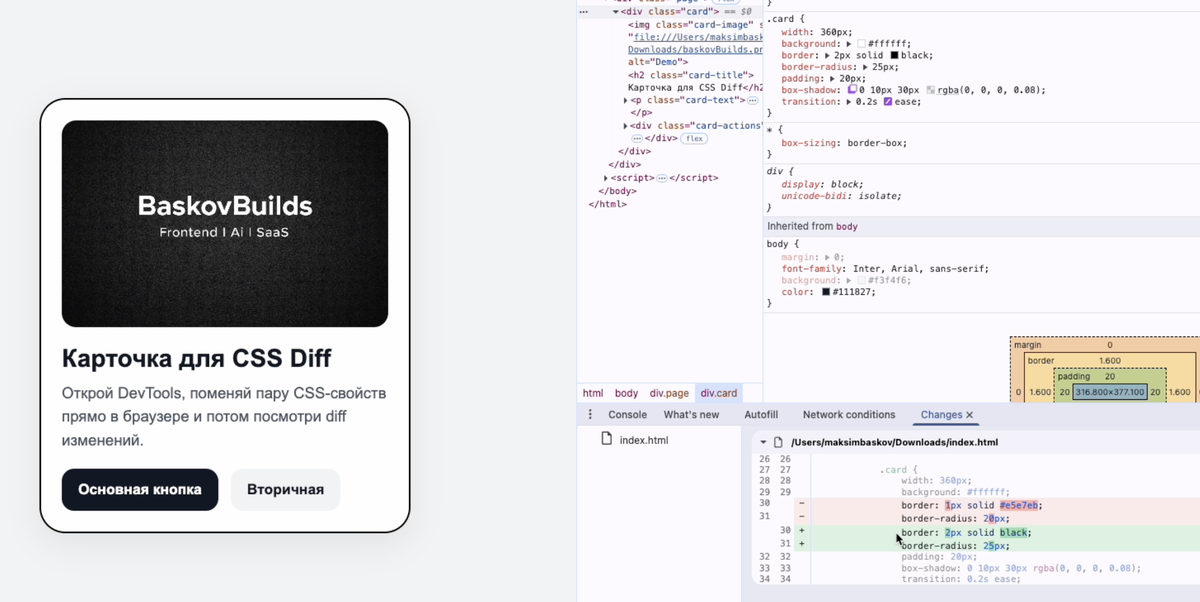This screenshot has width=1200, height=602.
Task: Click the Основная кнопка button on the card
Action: (x=140, y=490)
